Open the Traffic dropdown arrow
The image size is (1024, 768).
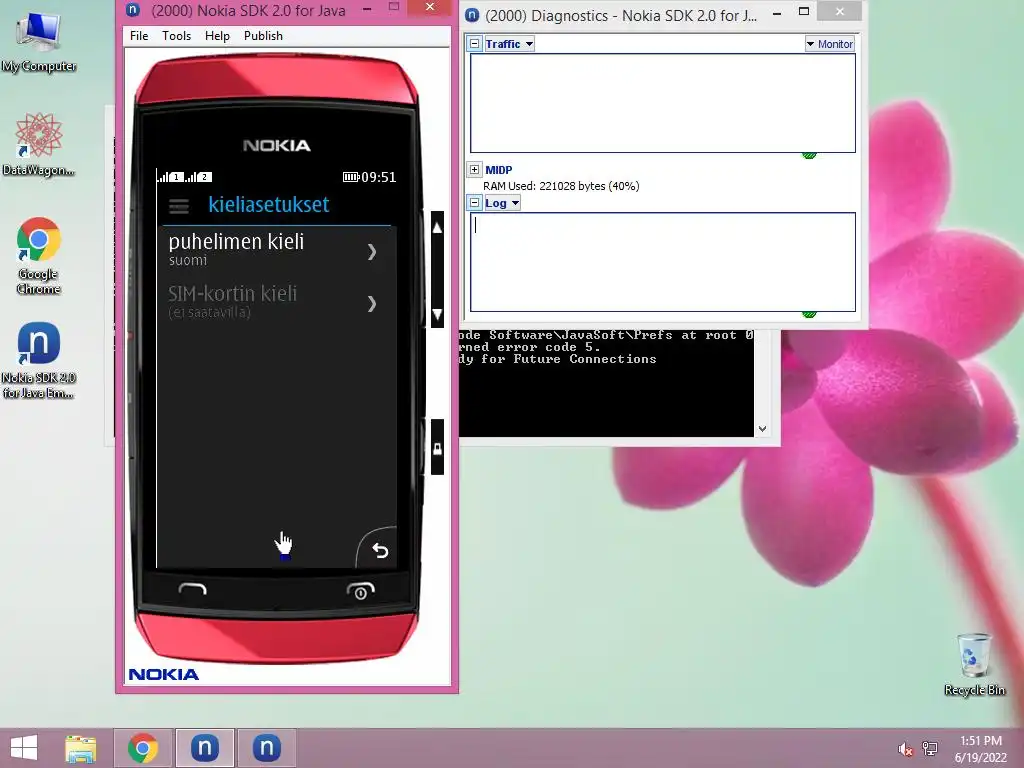click(x=529, y=44)
